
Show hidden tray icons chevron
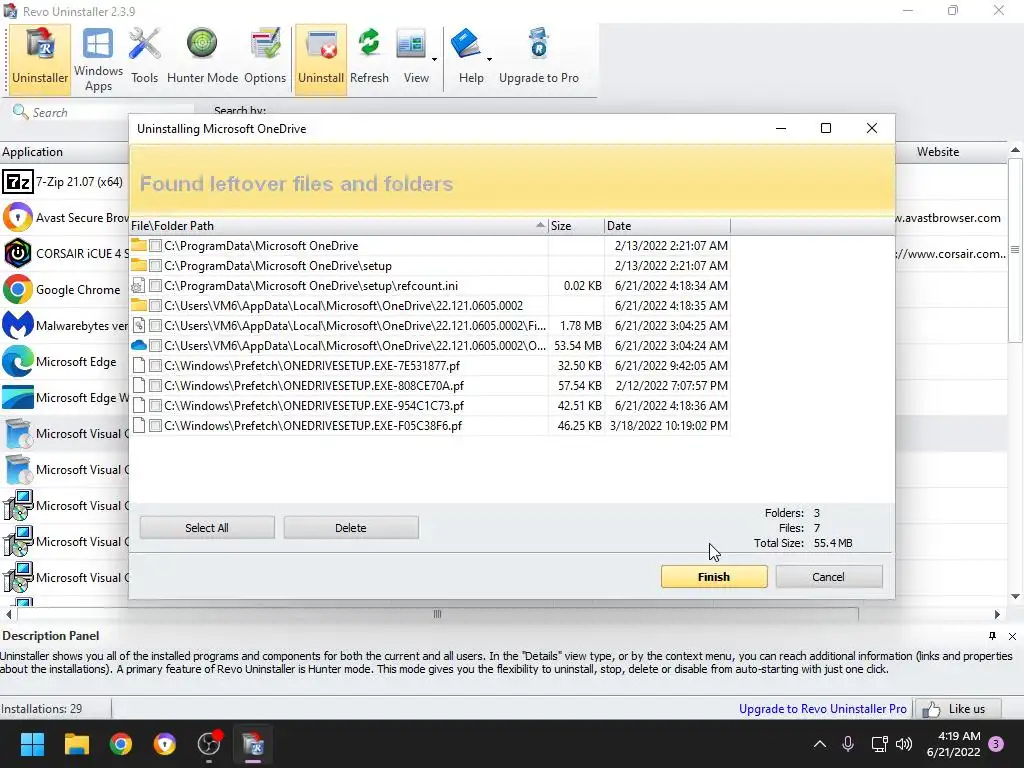coord(820,744)
